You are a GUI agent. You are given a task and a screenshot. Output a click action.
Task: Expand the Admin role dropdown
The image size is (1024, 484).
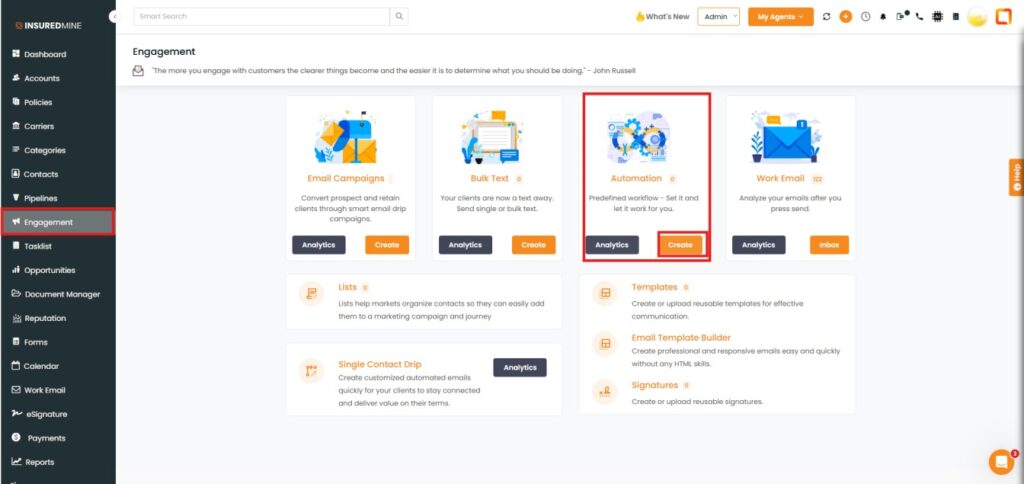click(718, 17)
